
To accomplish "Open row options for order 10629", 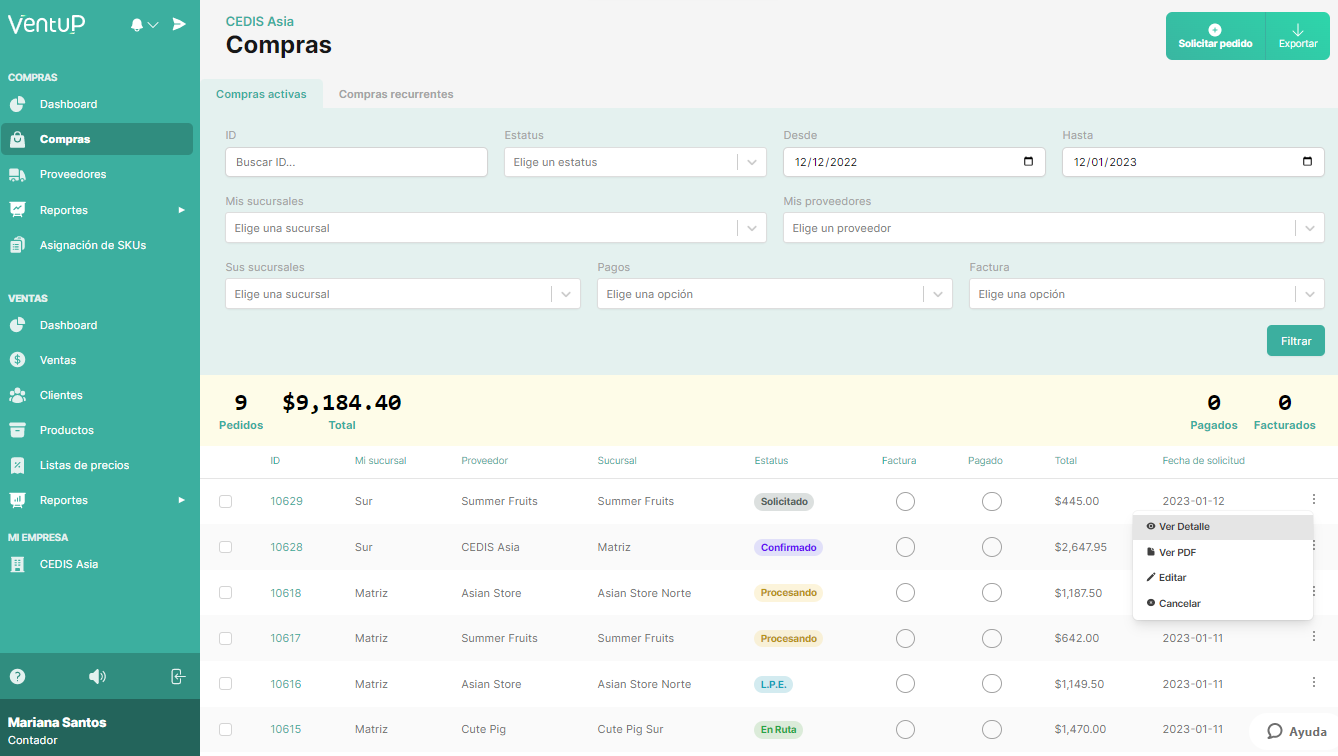I will [x=1313, y=500].
